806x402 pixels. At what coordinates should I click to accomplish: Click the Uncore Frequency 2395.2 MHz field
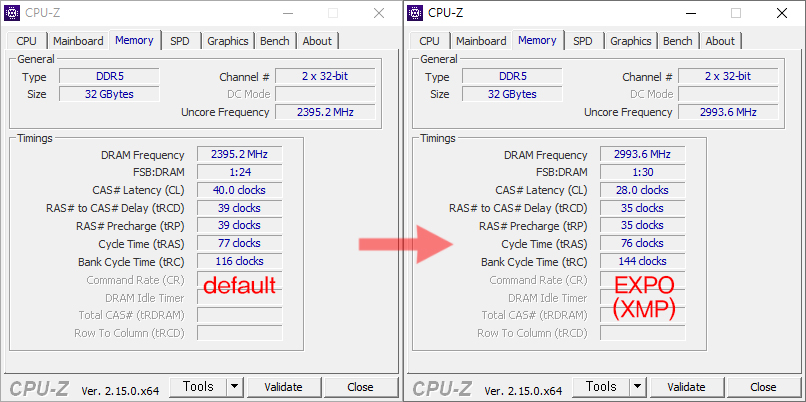pos(325,112)
